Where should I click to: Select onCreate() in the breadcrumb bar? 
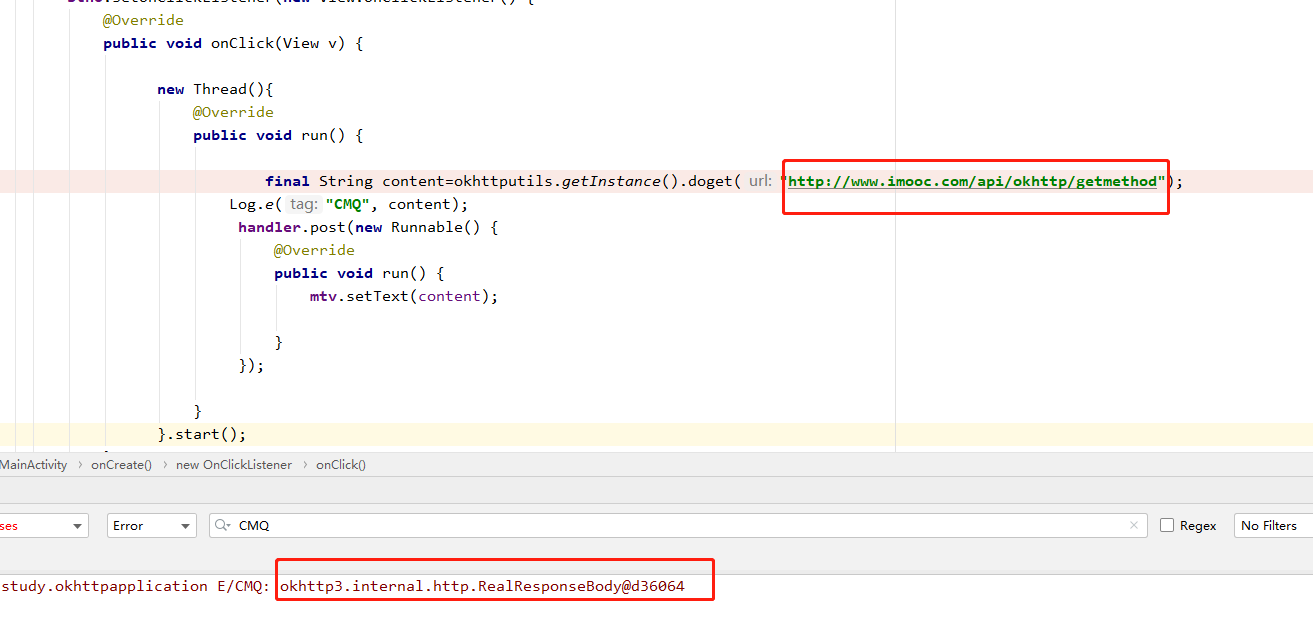pyautogui.click(x=121, y=464)
